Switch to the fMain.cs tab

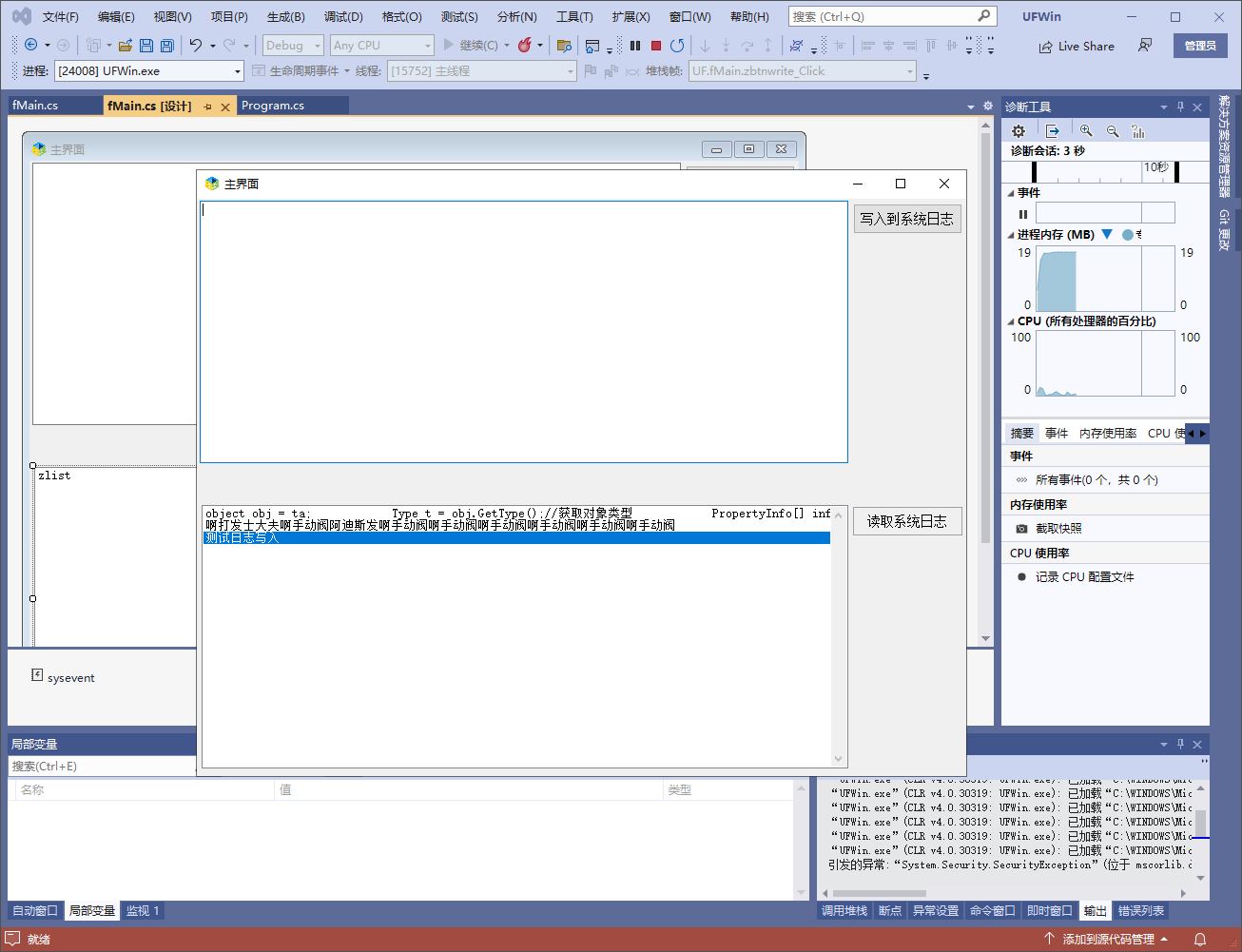tap(35, 106)
